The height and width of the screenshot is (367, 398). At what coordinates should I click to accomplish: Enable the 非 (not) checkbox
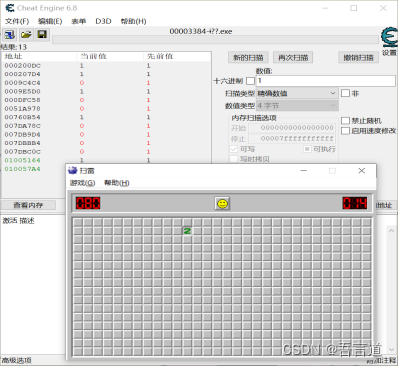tap(345, 93)
